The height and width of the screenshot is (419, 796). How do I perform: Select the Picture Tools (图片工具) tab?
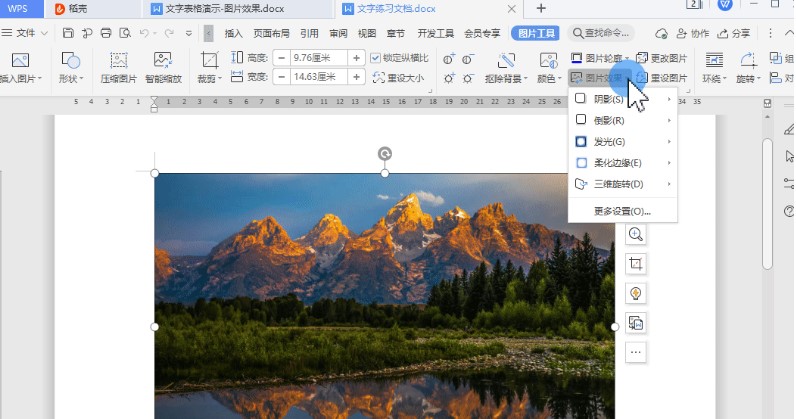click(x=536, y=34)
